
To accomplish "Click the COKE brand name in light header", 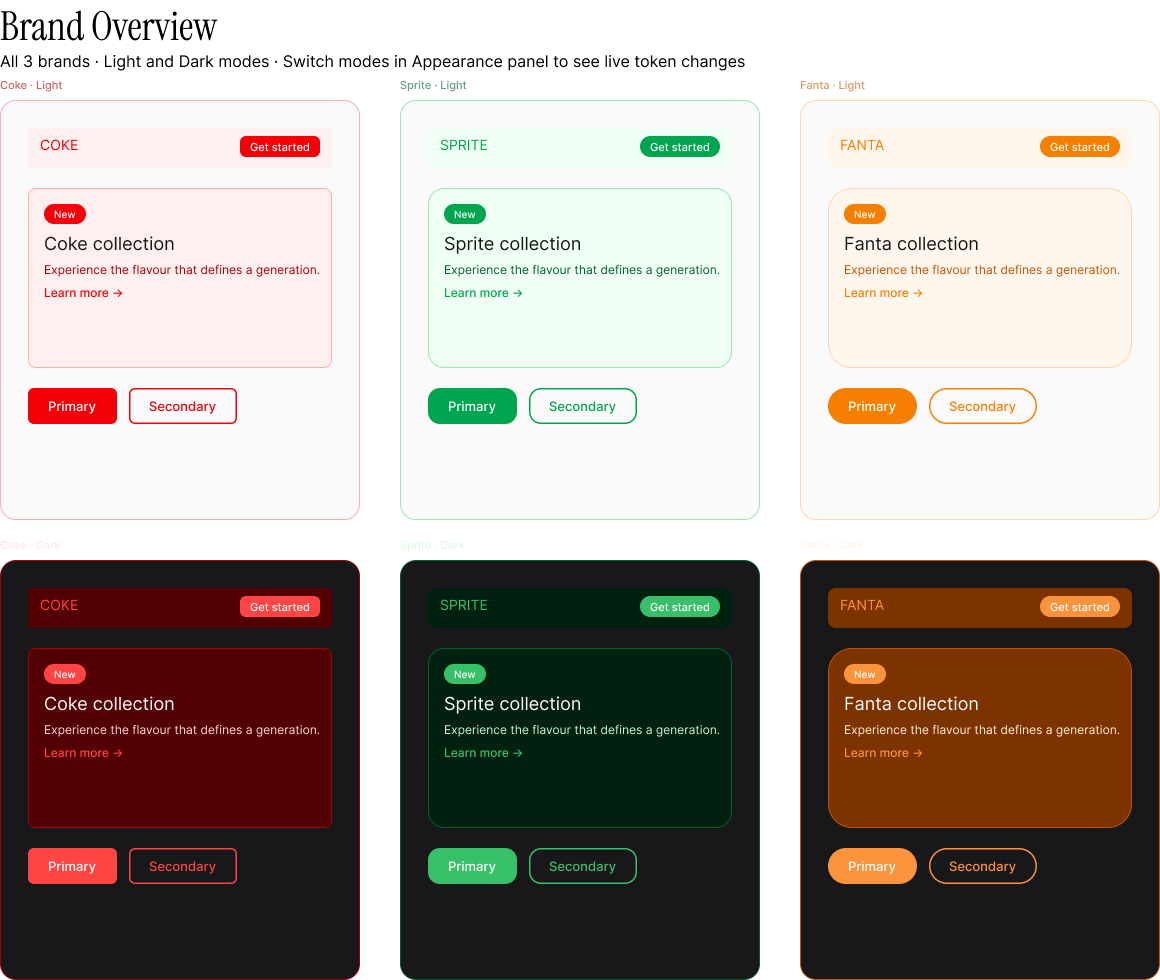I will pos(59,146).
